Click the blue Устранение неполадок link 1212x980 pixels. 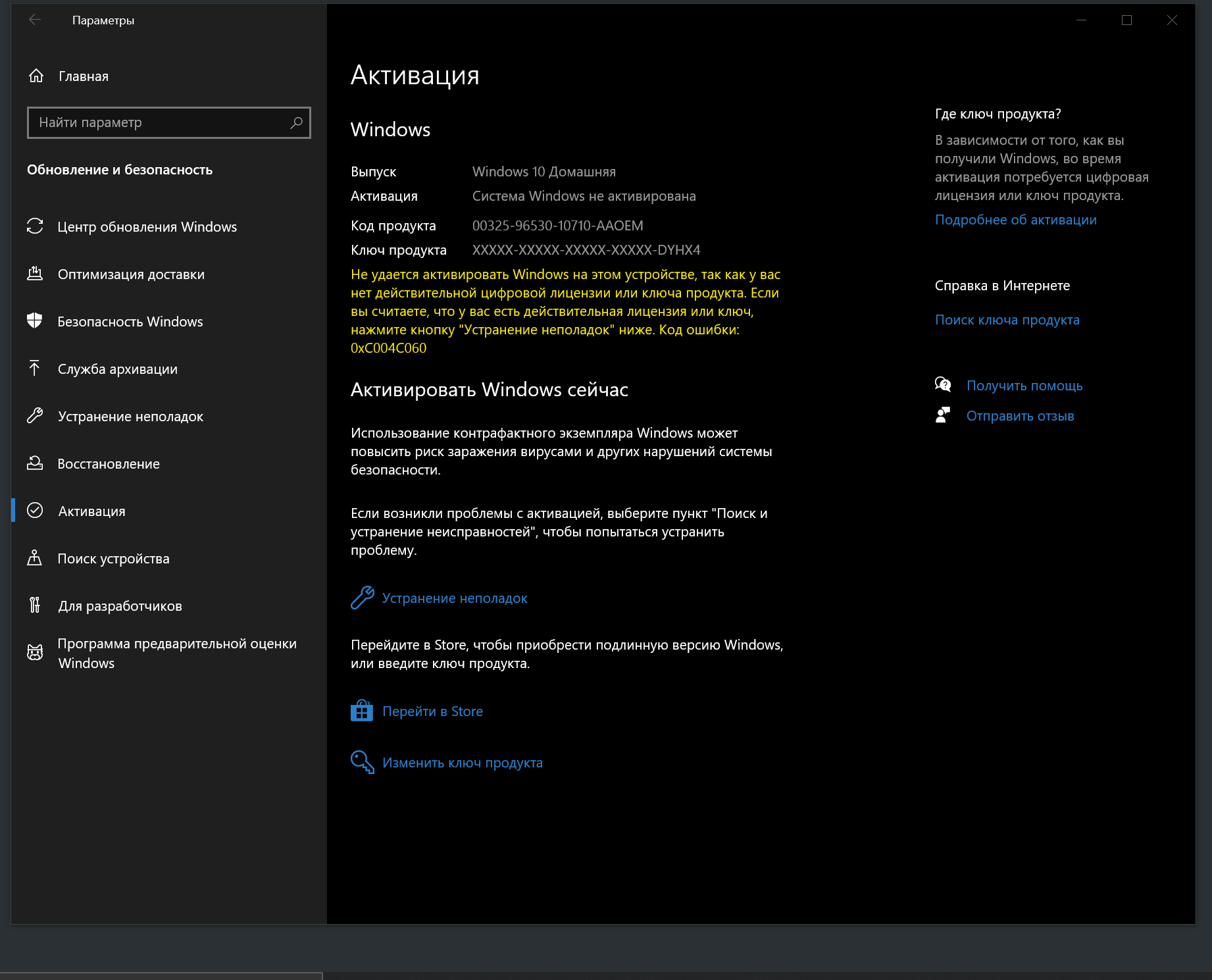(x=455, y=598)
